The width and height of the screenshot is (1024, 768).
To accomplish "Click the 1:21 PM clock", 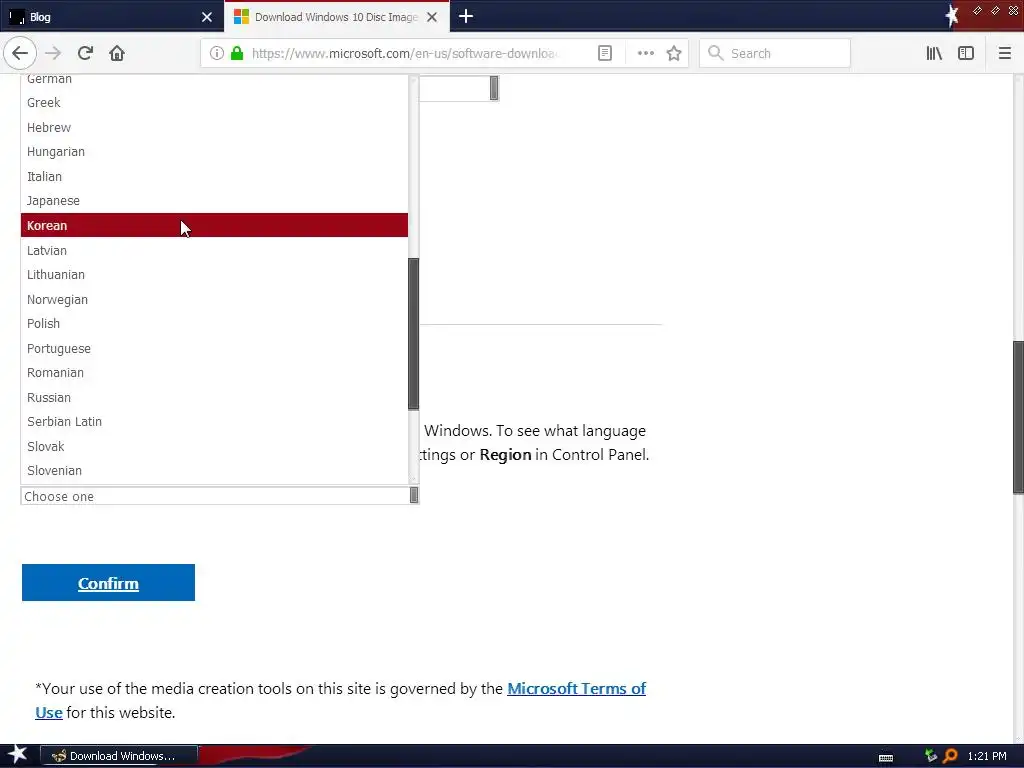I will pyautogui.click(x=987, y=756).
